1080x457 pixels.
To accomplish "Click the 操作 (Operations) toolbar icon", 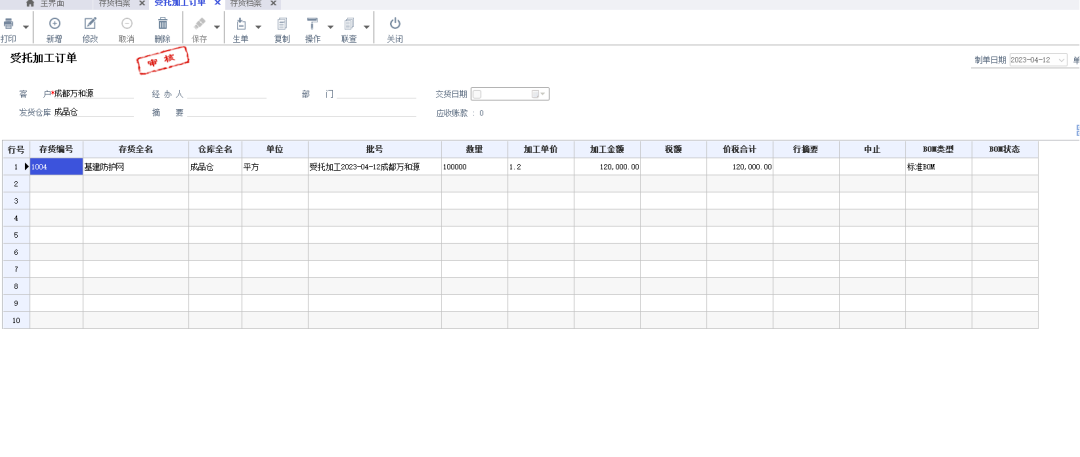I will click(312, 23).
